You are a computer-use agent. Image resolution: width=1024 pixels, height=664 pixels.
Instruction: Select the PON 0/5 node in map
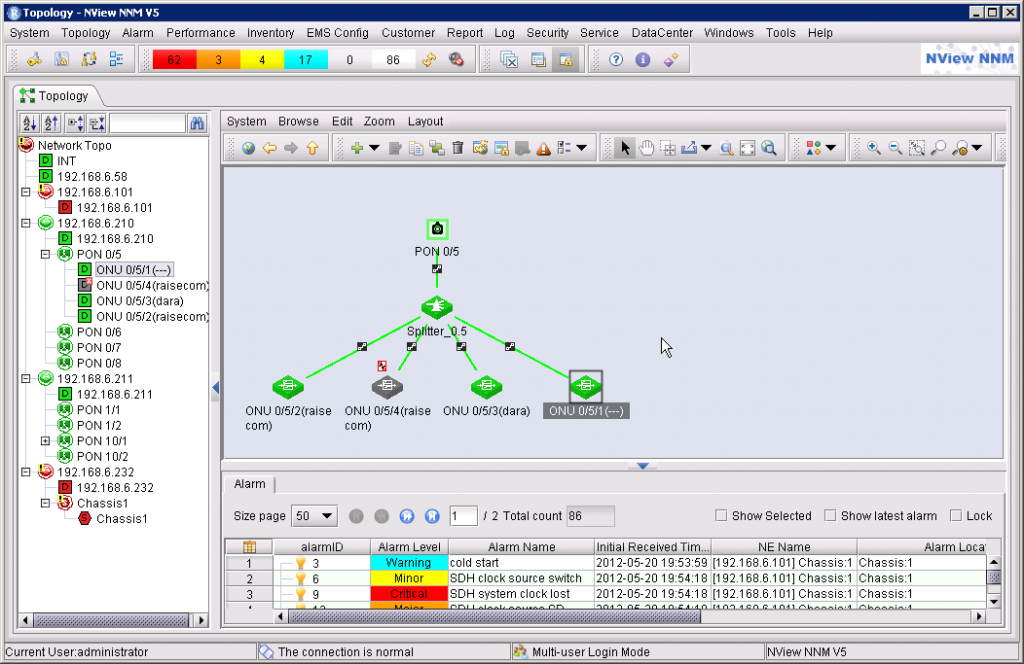click(x=438, y=229)
